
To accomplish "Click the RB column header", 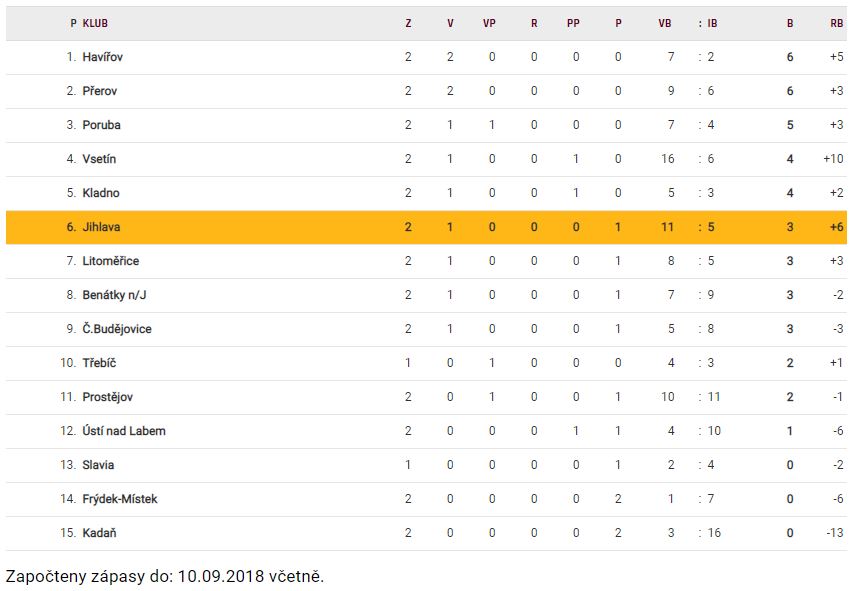I will point(836,23).
